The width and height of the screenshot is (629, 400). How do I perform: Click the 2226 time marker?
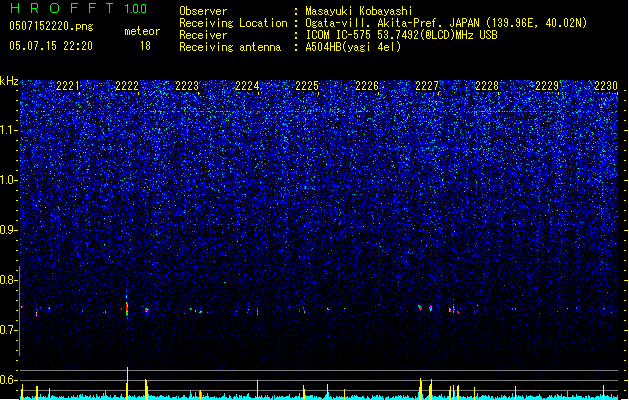click(367, 86)
